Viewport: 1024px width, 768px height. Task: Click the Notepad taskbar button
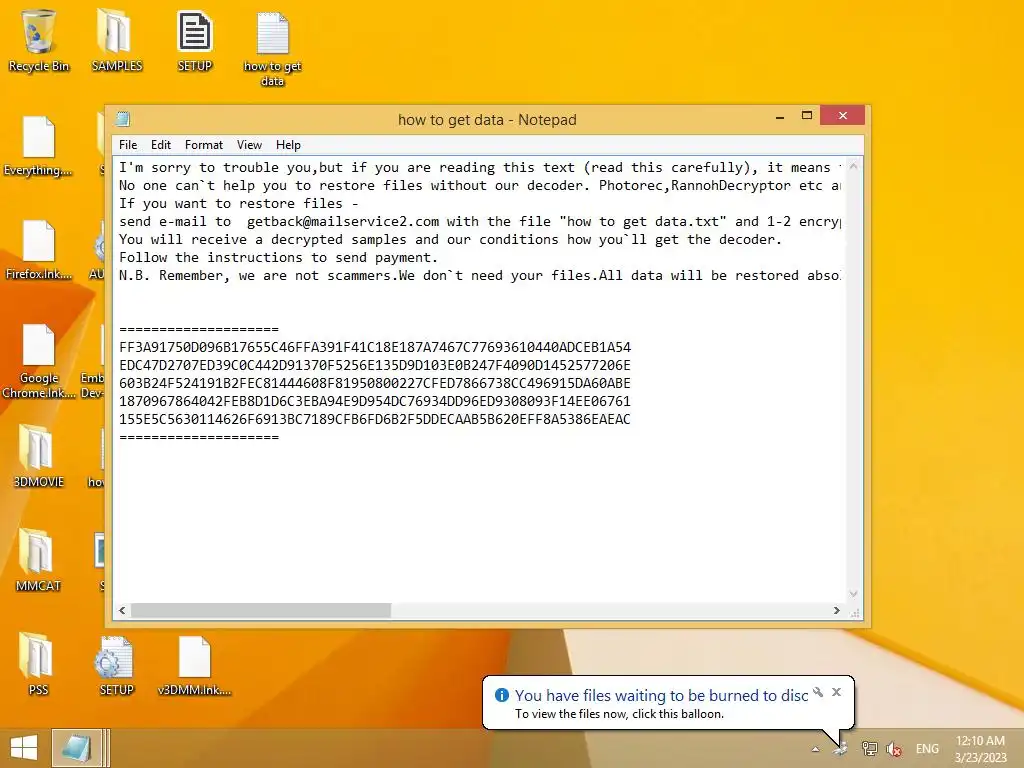76,748
